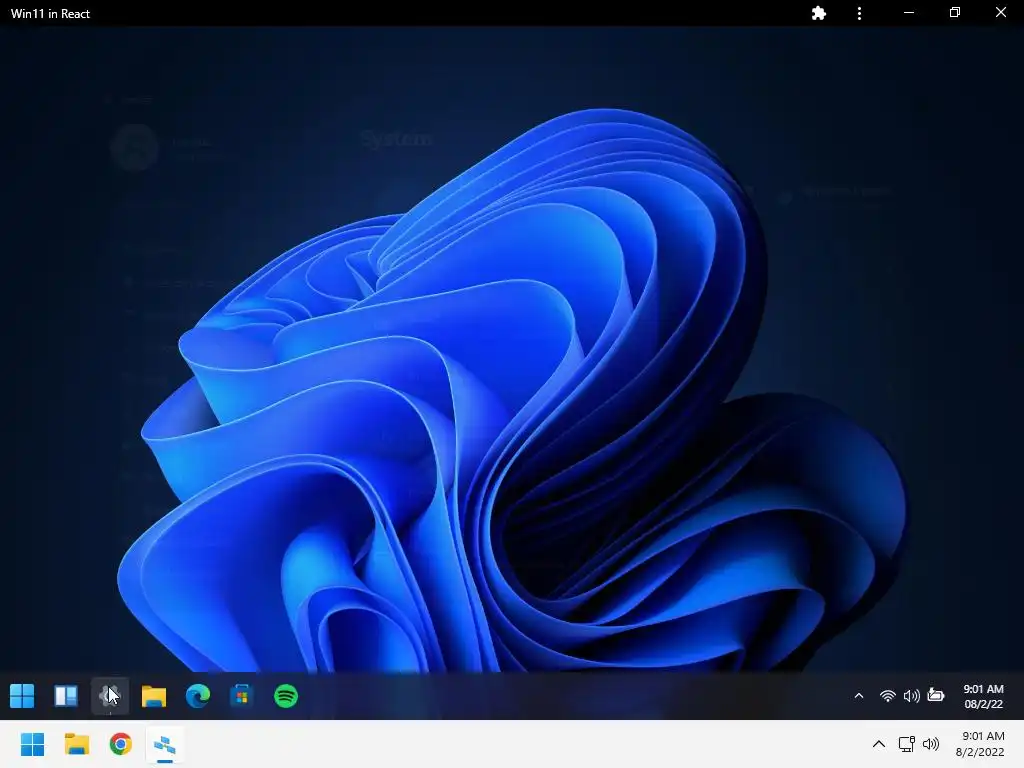Image resolution: width=1024 pixels, height=768 pixels.
Task: Open host Windows Start button
Action: click(32, 744)
